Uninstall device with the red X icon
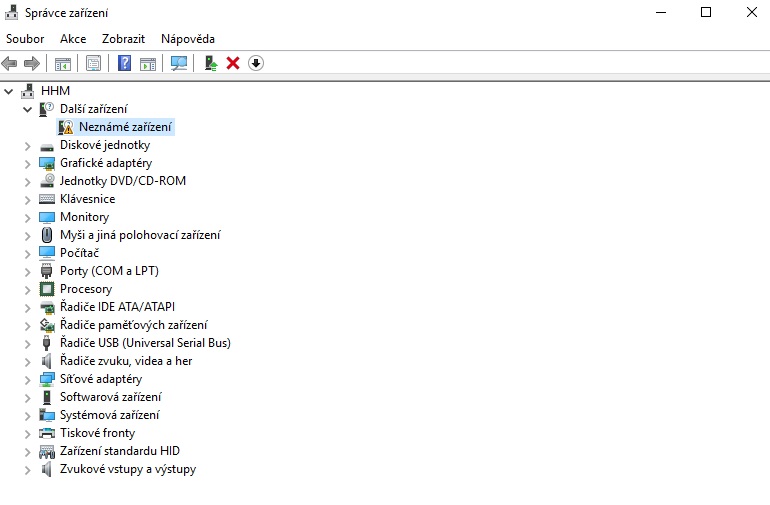 point(233,63)
